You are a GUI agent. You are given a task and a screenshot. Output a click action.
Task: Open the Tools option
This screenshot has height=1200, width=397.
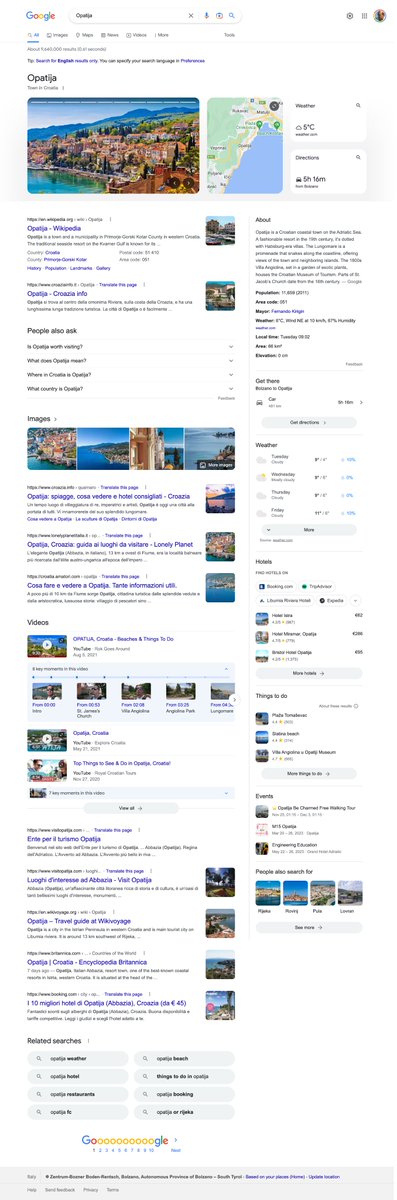click(229, 34)
